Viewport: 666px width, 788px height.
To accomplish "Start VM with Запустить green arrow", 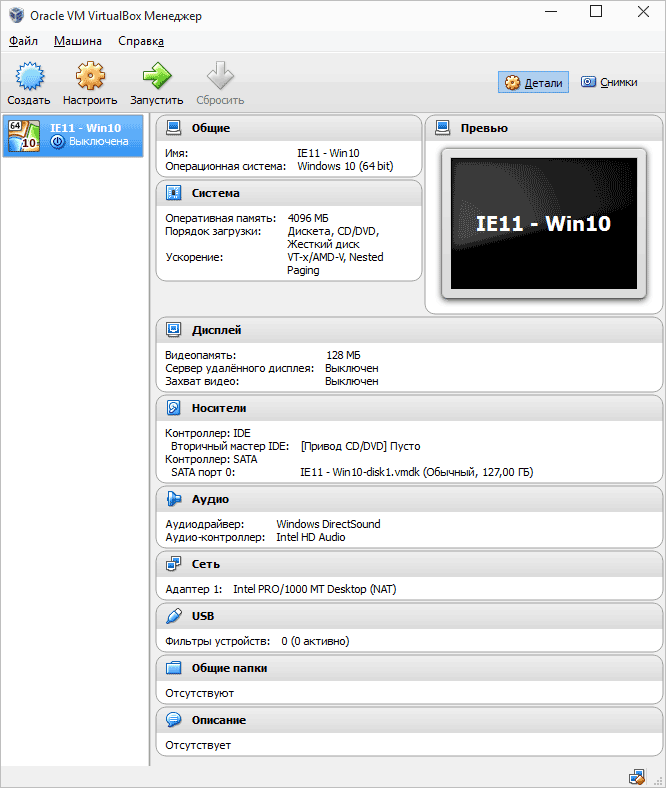I will 157,76.
